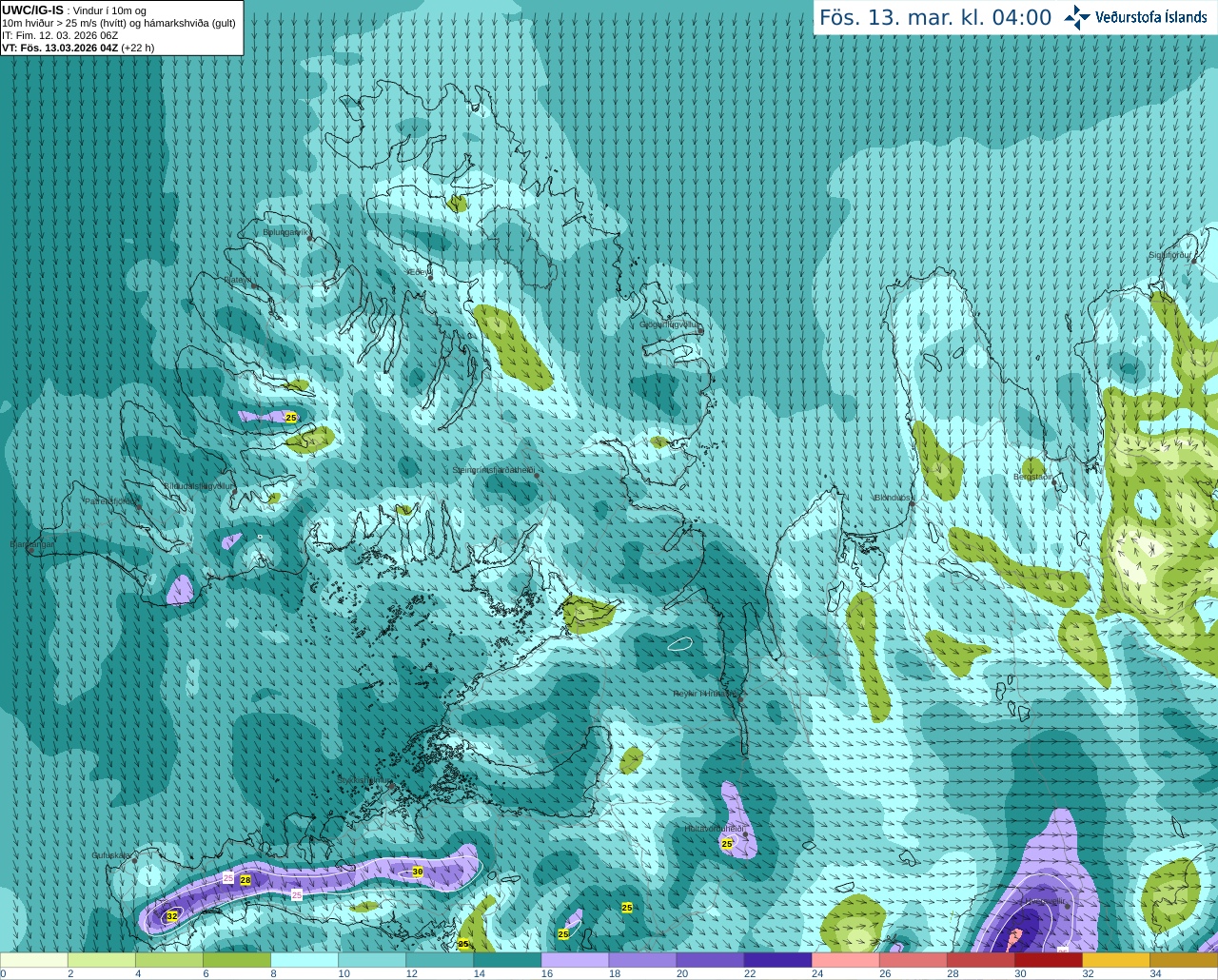Viewport: 1218px width, 980px height.
Task: Select header line 'UWC/IG-IS : Vindur í 10m og'
Action: [73, 10]
